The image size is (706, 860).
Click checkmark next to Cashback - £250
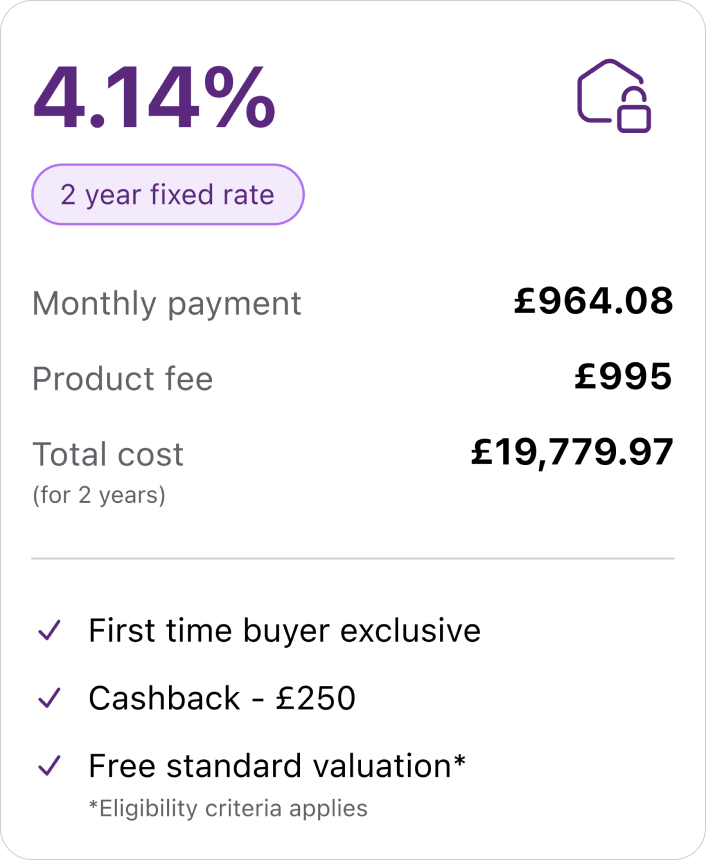coord(49,698)
